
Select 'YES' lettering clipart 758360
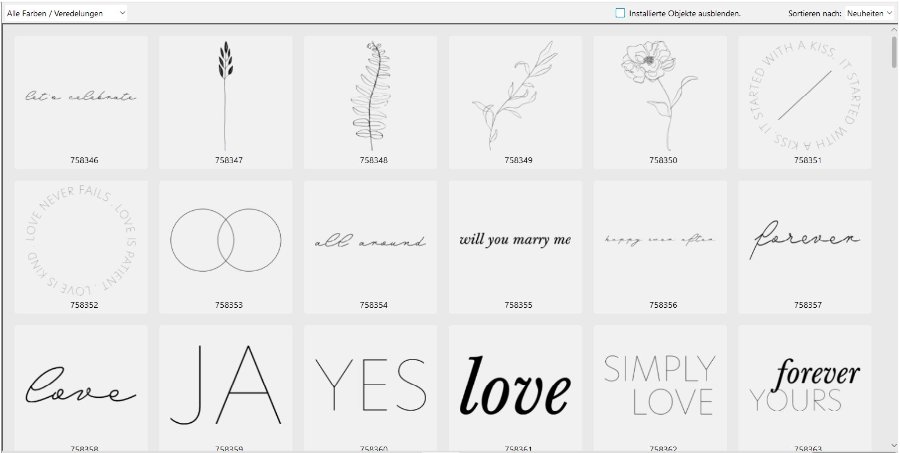pos(370,388)
